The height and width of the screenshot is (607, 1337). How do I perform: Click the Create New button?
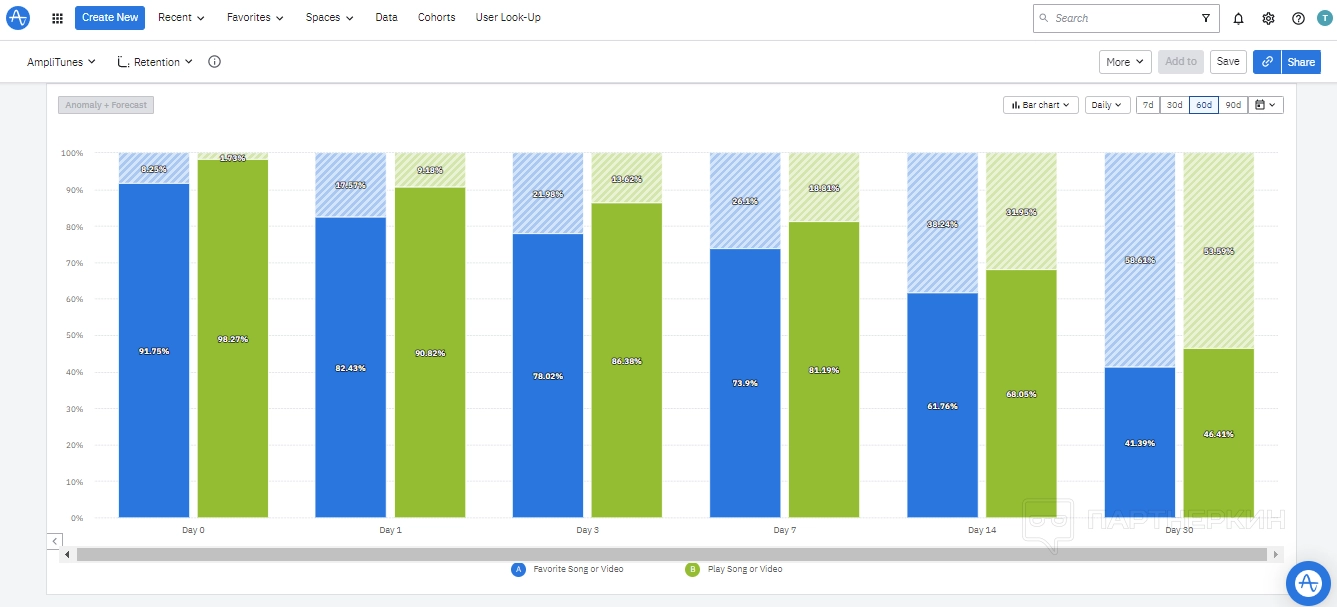coord(110,18)
